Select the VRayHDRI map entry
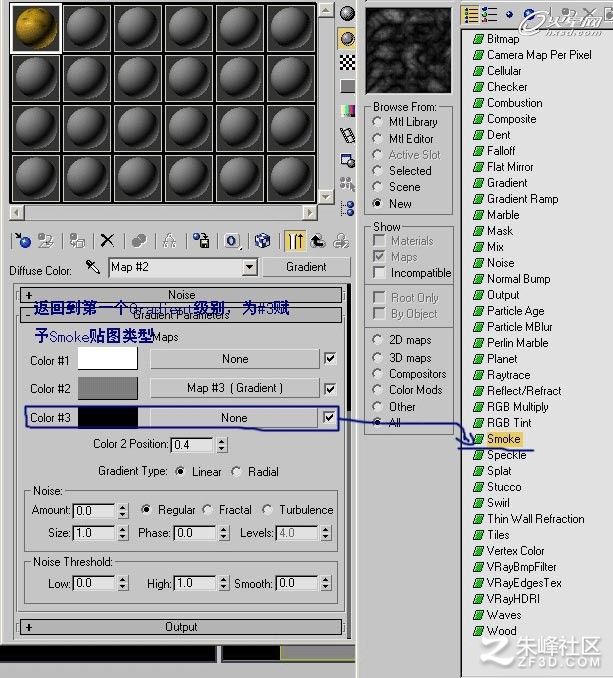The image size is (613, 678). (x=513, y=599)
